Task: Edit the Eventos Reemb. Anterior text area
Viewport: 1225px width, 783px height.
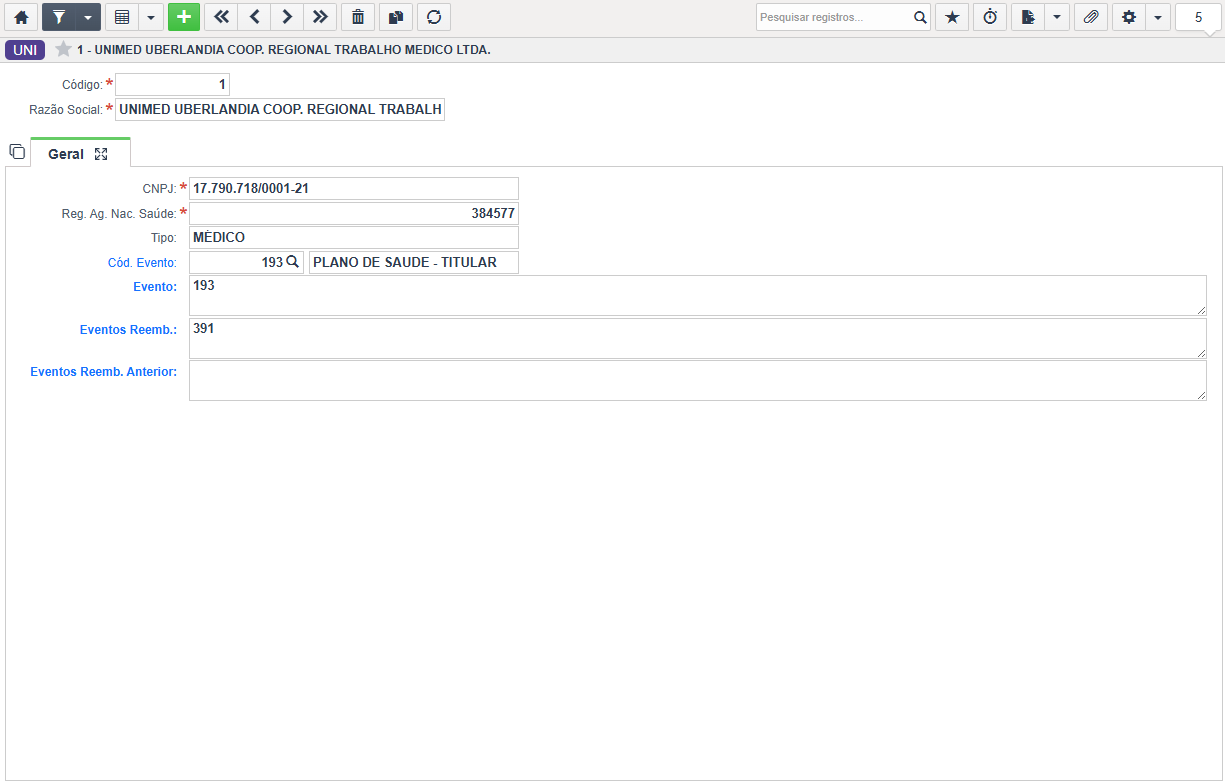Action: 698,381
